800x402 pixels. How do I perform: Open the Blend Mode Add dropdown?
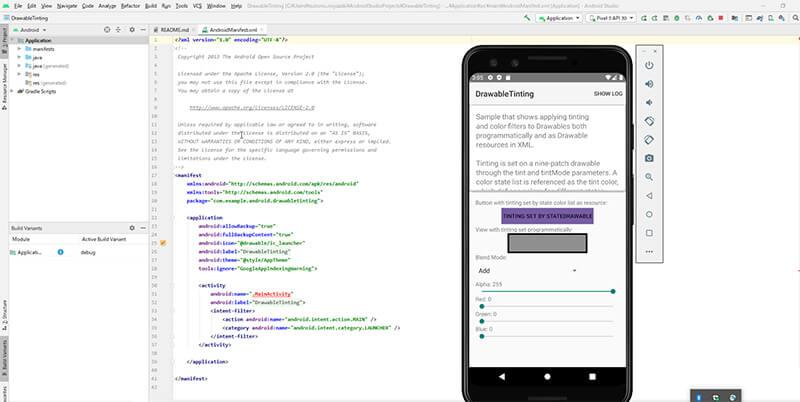click(x=527, y=271)
